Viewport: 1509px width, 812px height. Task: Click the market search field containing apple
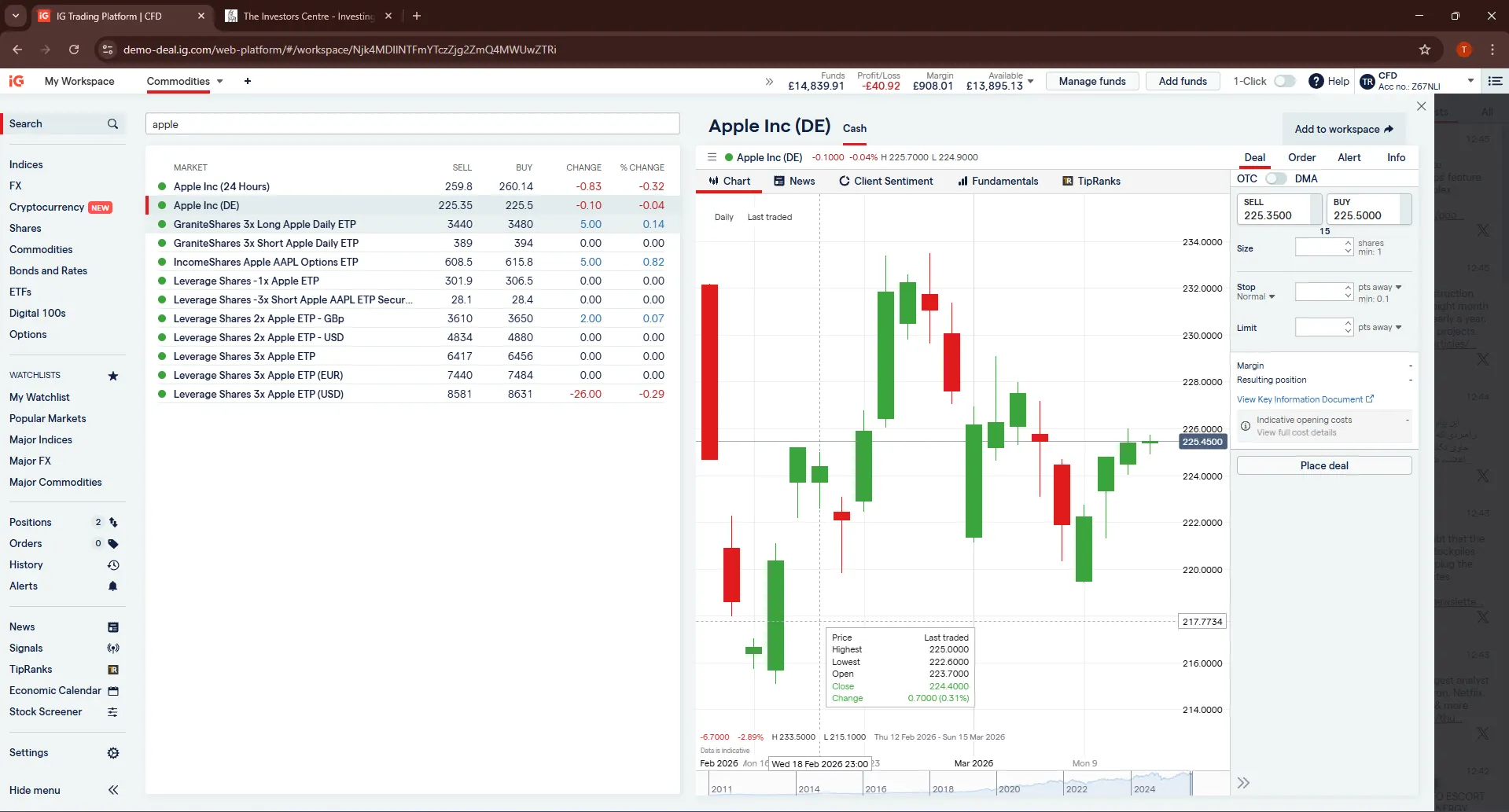(x=412, y=124)
